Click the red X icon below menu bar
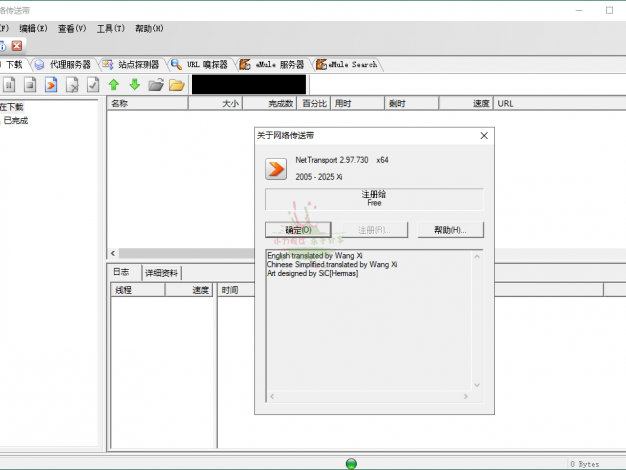The width and height of the screenshot is (626, 470). (x=17, y=46)
